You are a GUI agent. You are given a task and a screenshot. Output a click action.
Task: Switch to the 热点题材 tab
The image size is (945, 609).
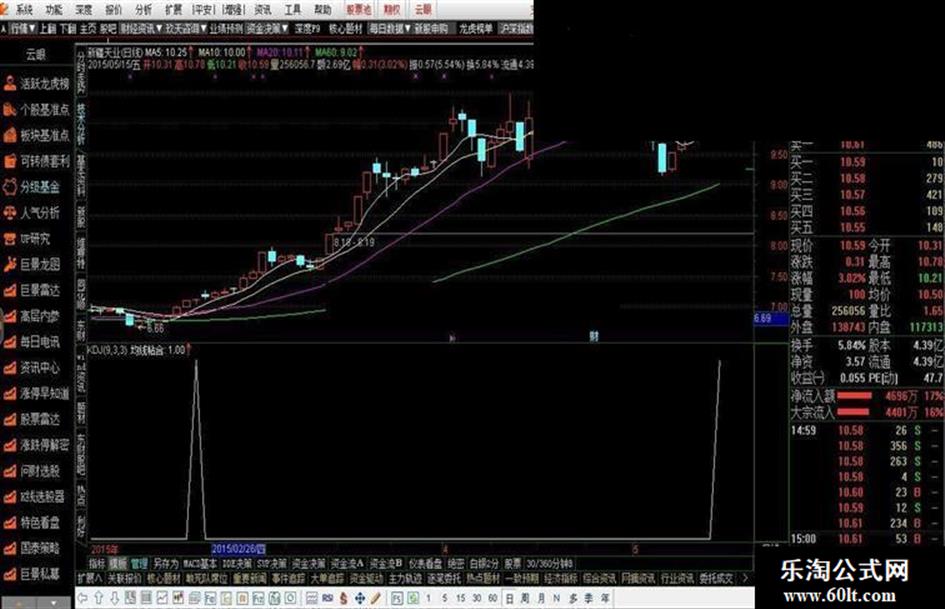click(x=483, y=578)
